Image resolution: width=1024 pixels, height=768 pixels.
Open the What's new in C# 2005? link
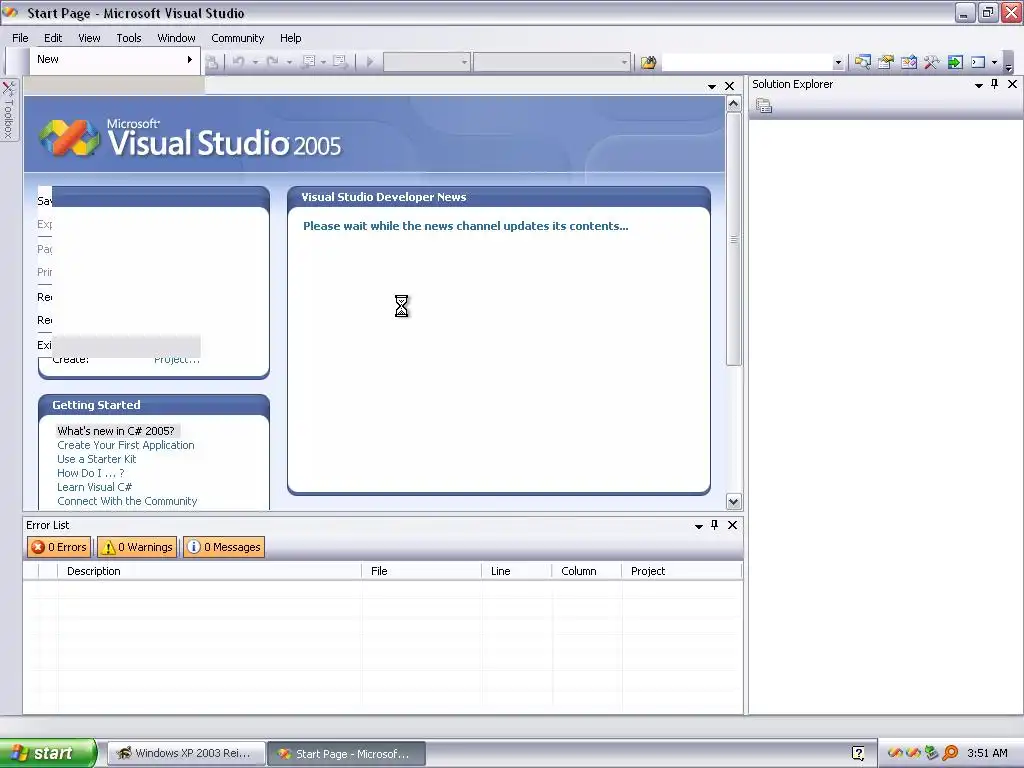coord(116,431)
